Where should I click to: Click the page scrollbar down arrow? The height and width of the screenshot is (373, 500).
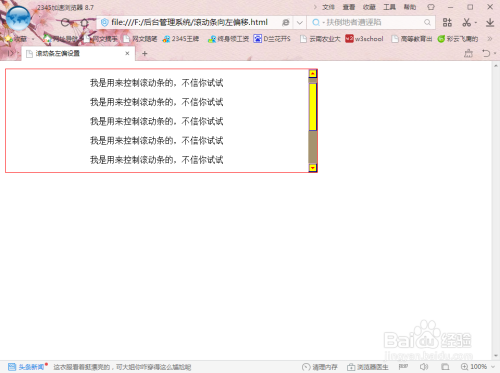click(496, 356)
